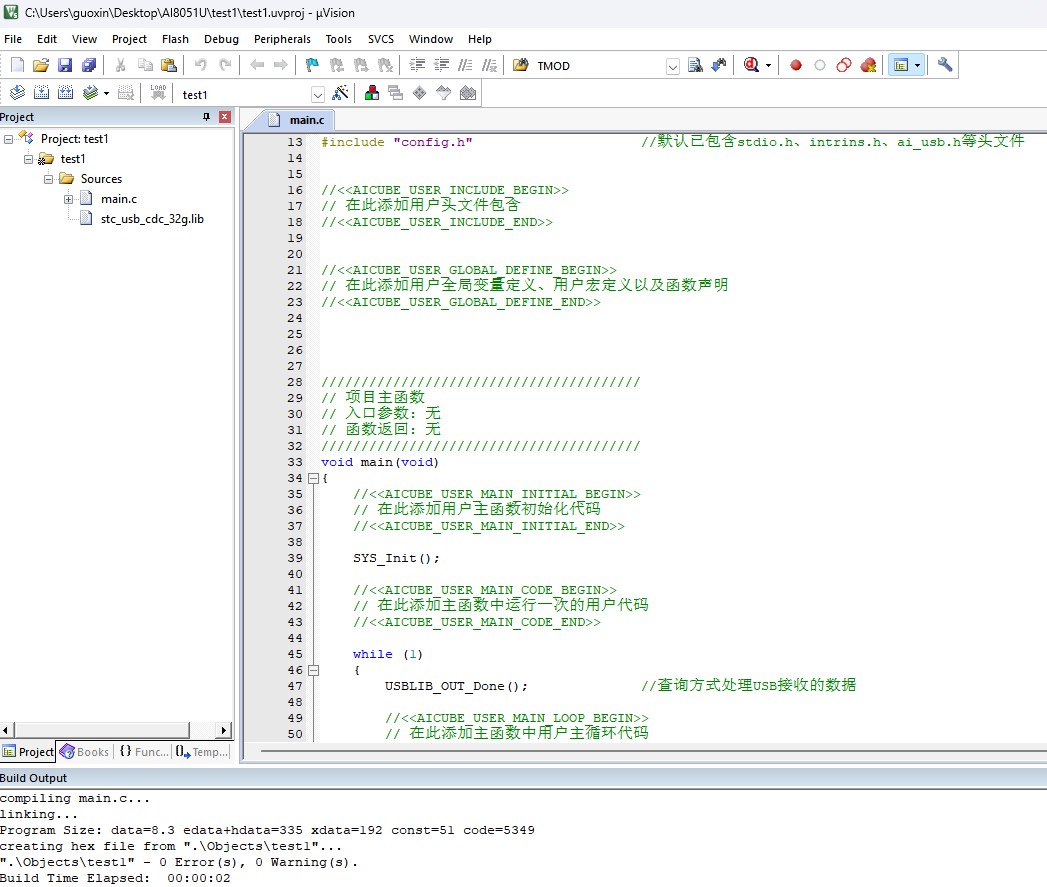Insert a bookmark with the blue flag icon

[x=312, y=65]
